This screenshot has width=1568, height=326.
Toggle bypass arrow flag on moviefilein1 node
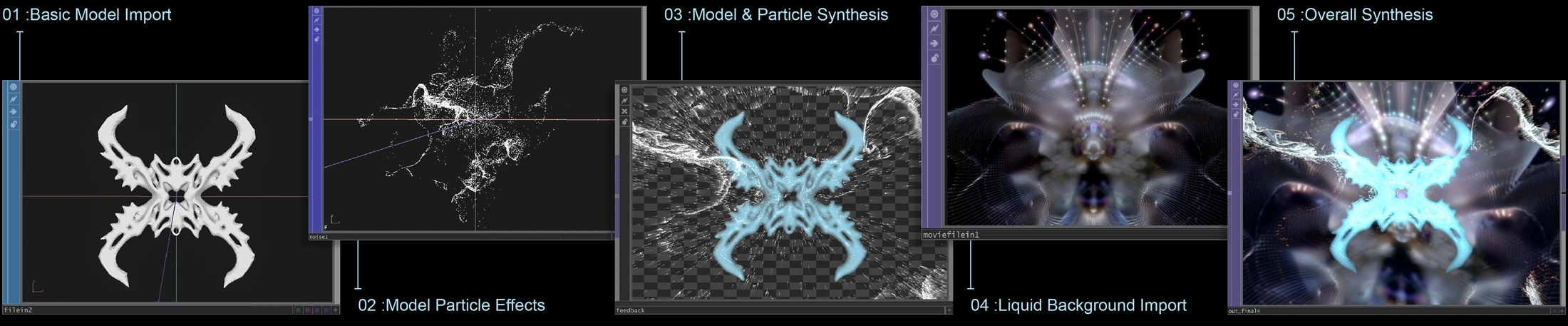[x=934, y=44]
